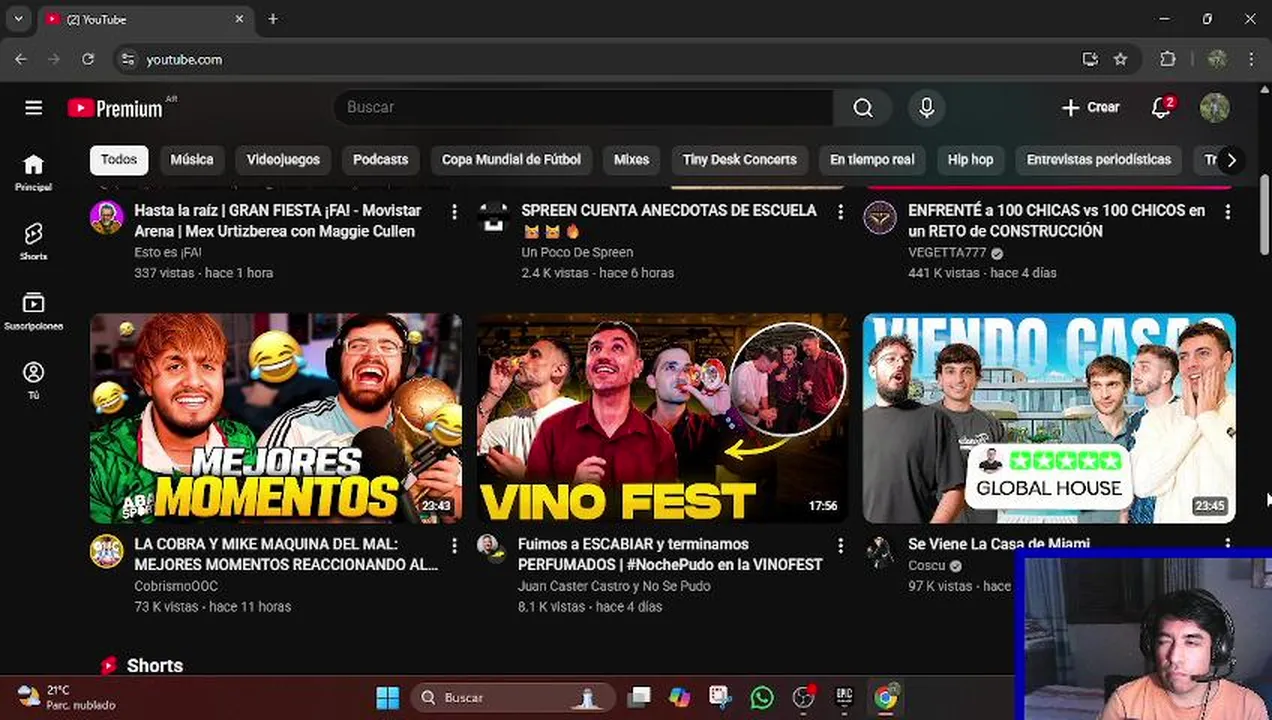Visit the Un Poco De Spreen channel

577,252
